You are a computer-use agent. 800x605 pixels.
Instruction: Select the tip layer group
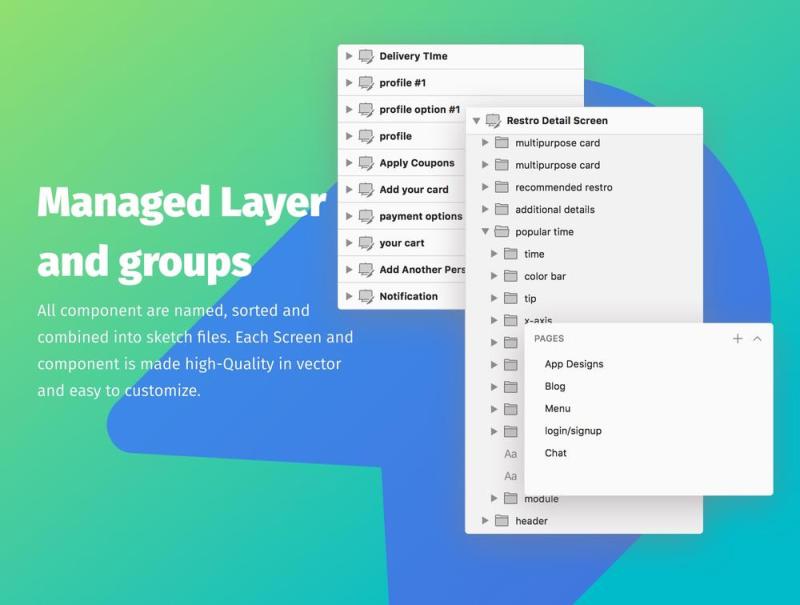pyautogui.click(x=530, y=298)
